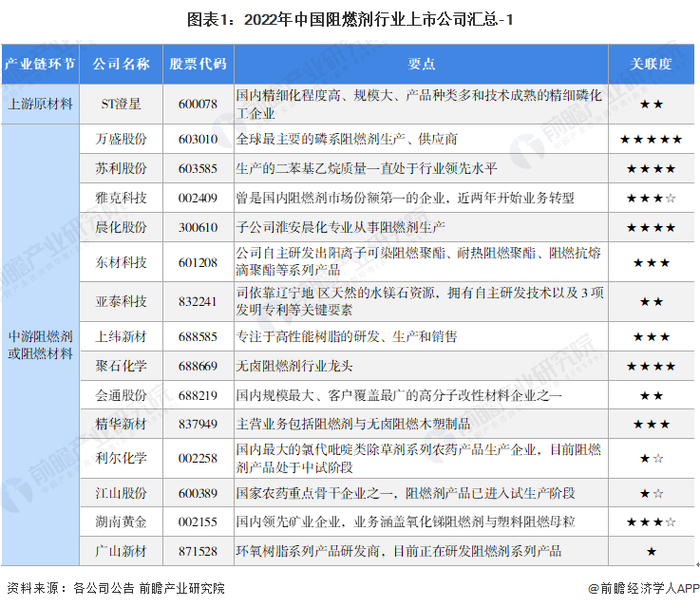The width and height of the screenshot is (700, 608).
Task: Select the 要点 column header
Action: (421, 64)
